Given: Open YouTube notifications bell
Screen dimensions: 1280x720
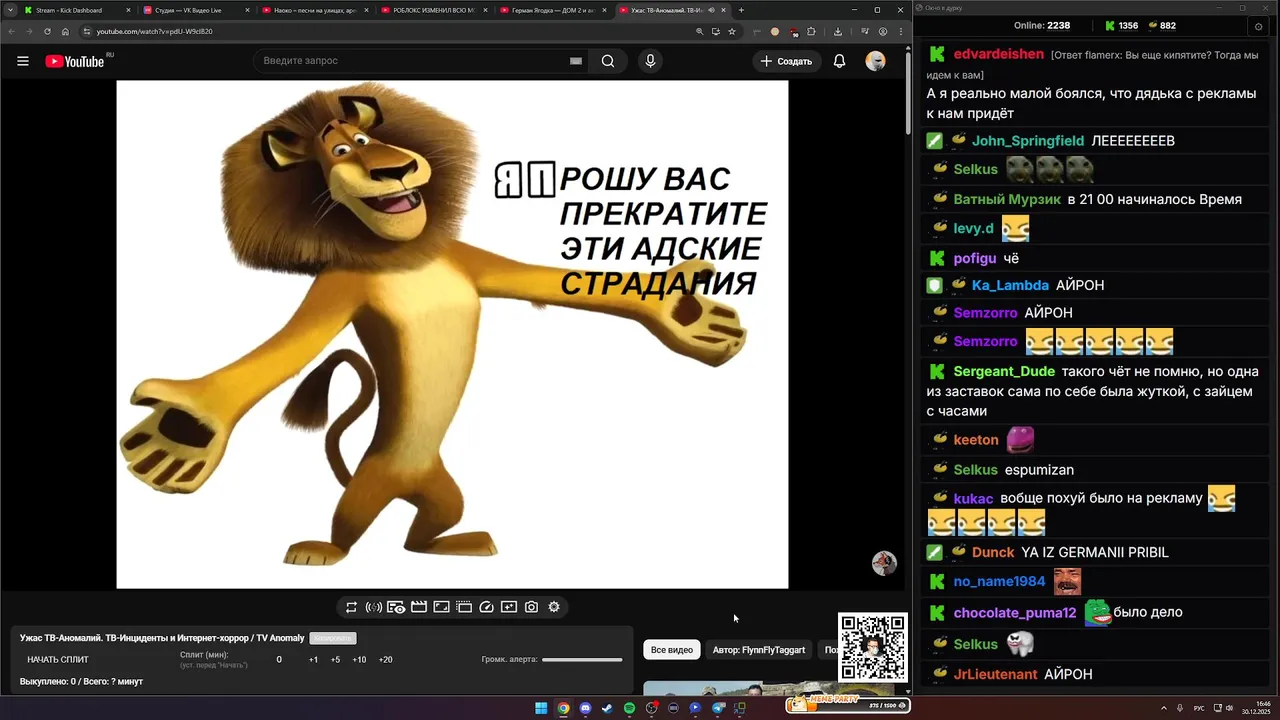Looking at the screenshot, I should pos(840,61).
